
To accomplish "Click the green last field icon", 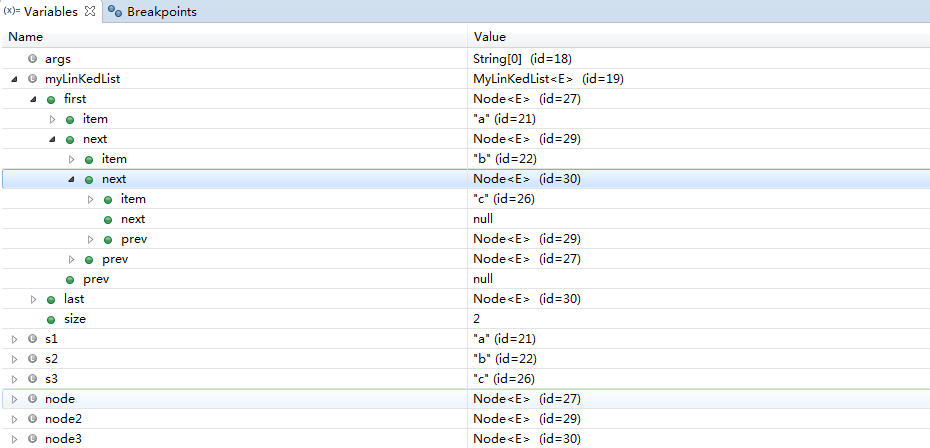I will [51, 299].
